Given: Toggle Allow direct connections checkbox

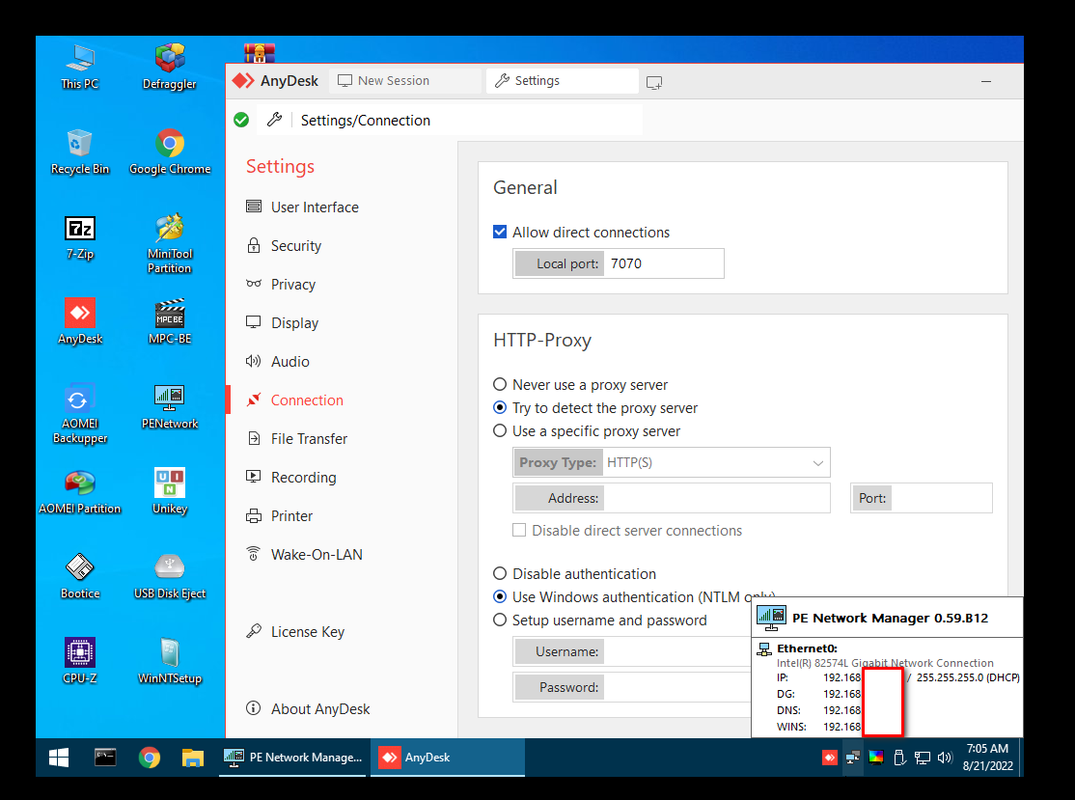Looking at the screenshot, I should [x=500, y=232].
